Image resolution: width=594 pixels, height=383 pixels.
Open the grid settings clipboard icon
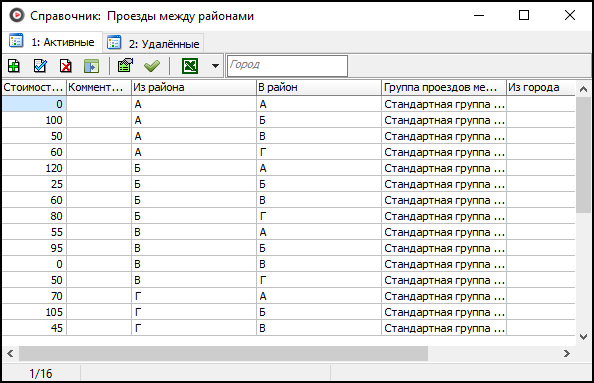[125, 66]
